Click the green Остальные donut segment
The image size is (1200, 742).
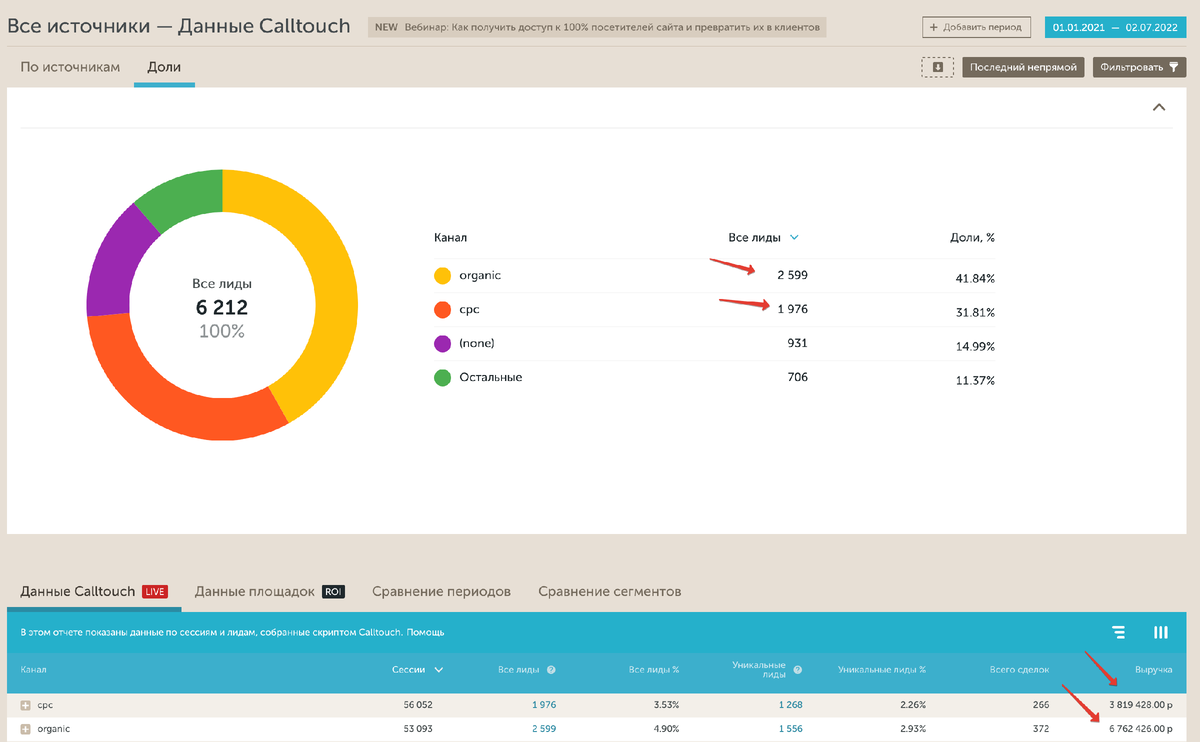(183, 197)
